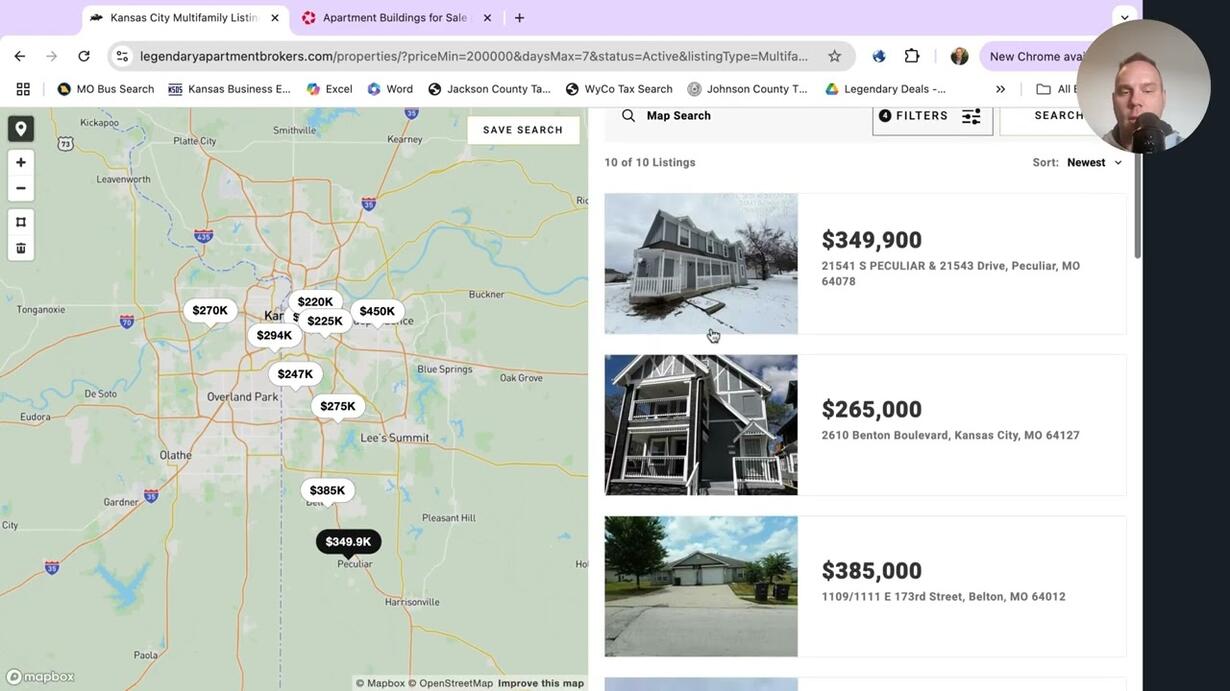The height and width of the screenshot is (691, 1230).
Task: Click the filters sliders icon
Action: pos(971,116)
